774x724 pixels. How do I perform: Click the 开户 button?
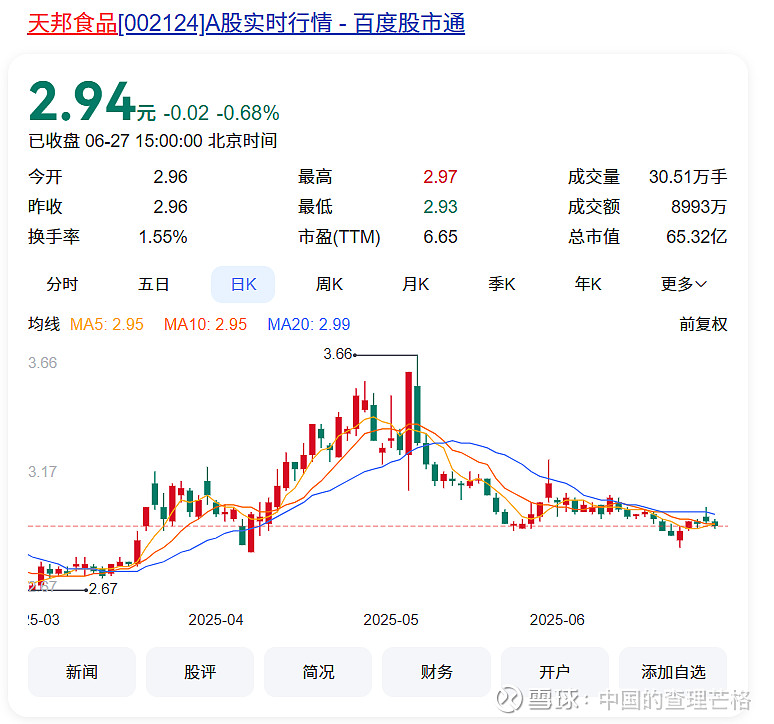pyautogui.click(x=555, y=672)
